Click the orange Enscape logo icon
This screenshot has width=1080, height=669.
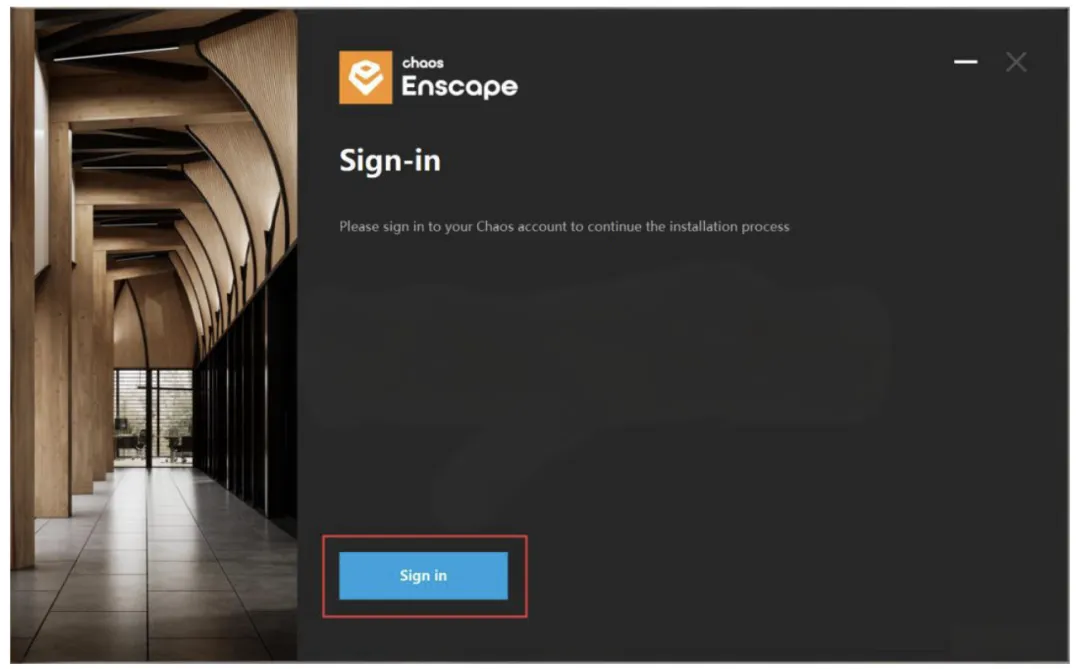366,77
